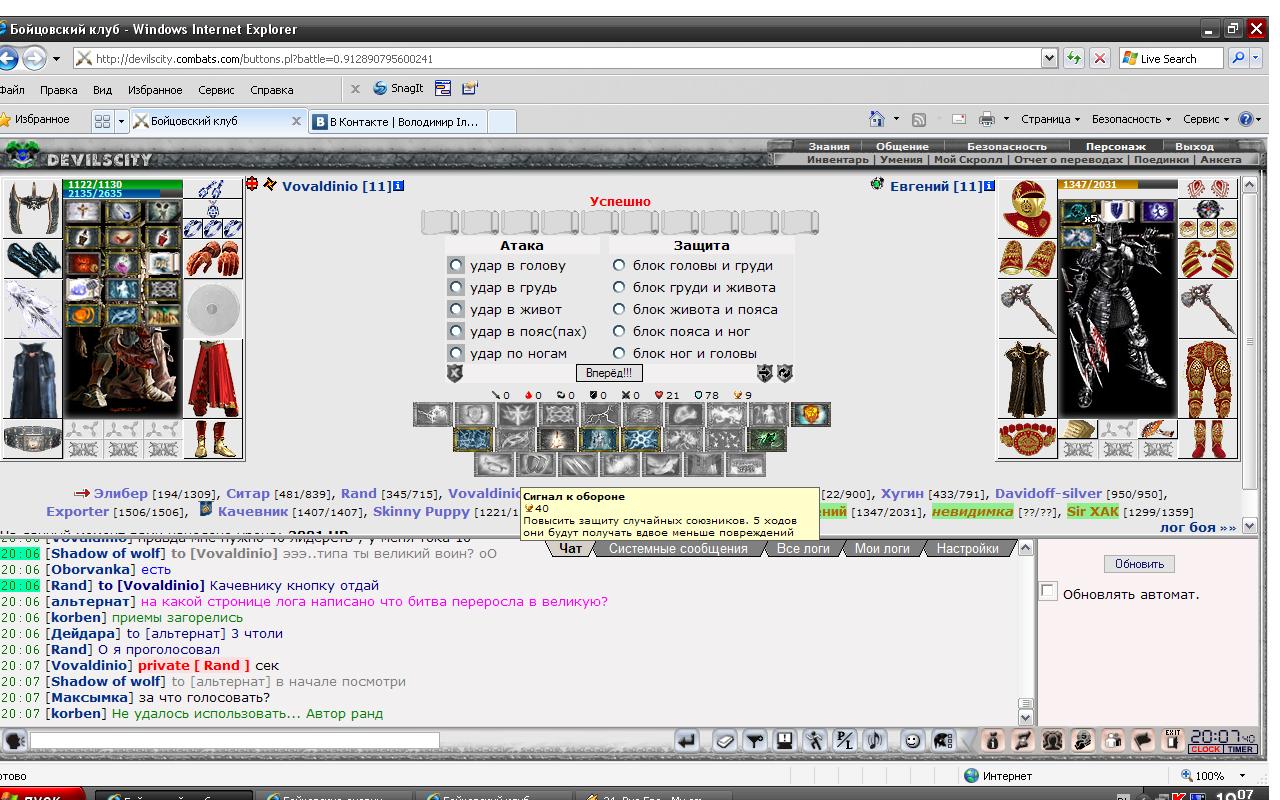
Task: Click the CLOCK mode label
Action: coord(1204,750)
